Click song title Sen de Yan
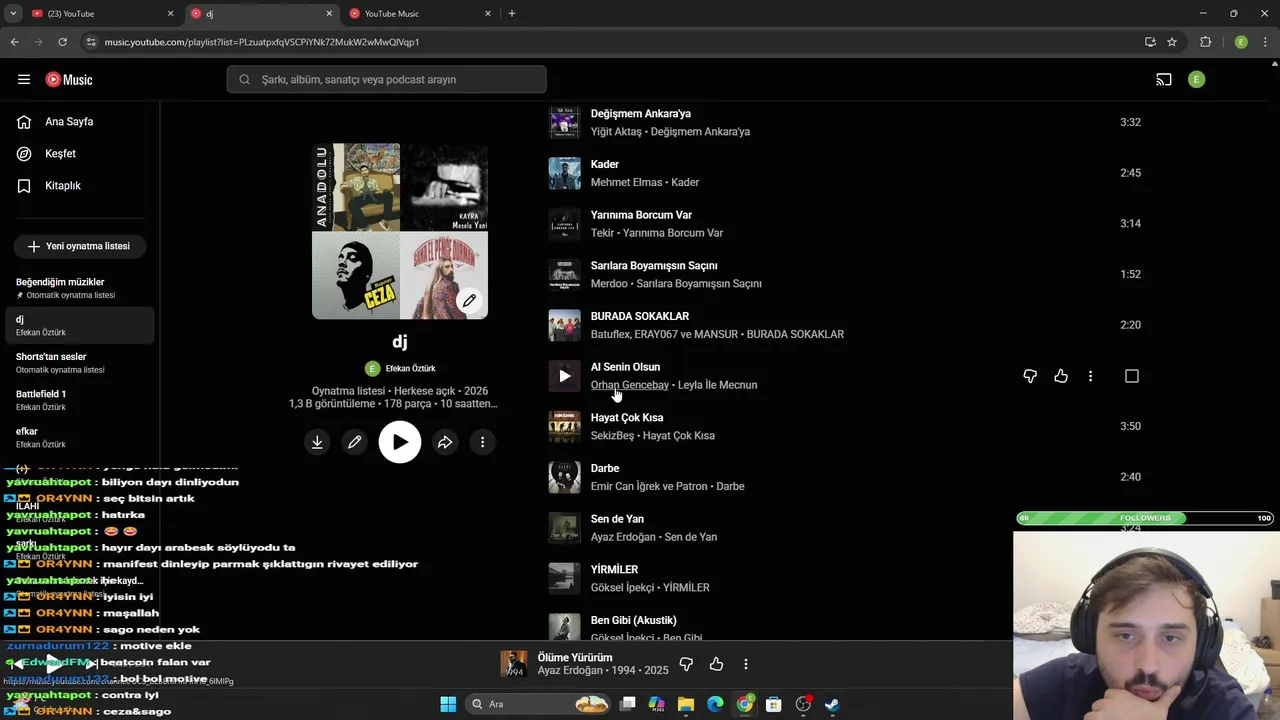Image resolution: width=1280 pixels, height=720 pixels. click(x=617, y=519)
